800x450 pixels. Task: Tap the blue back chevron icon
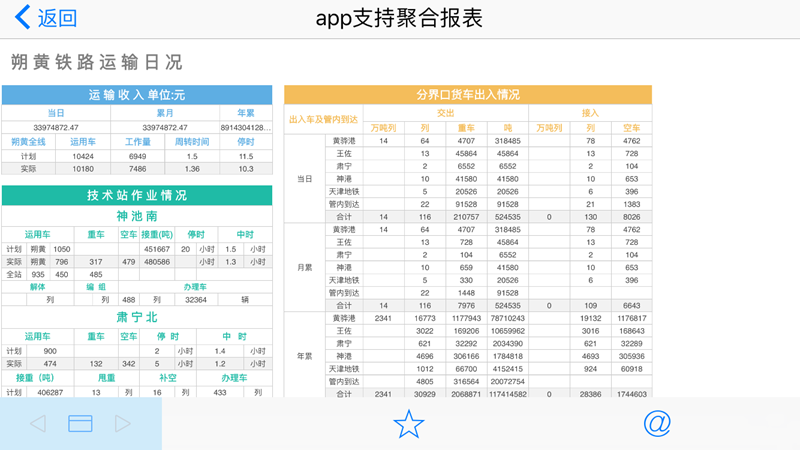point(22,17)
